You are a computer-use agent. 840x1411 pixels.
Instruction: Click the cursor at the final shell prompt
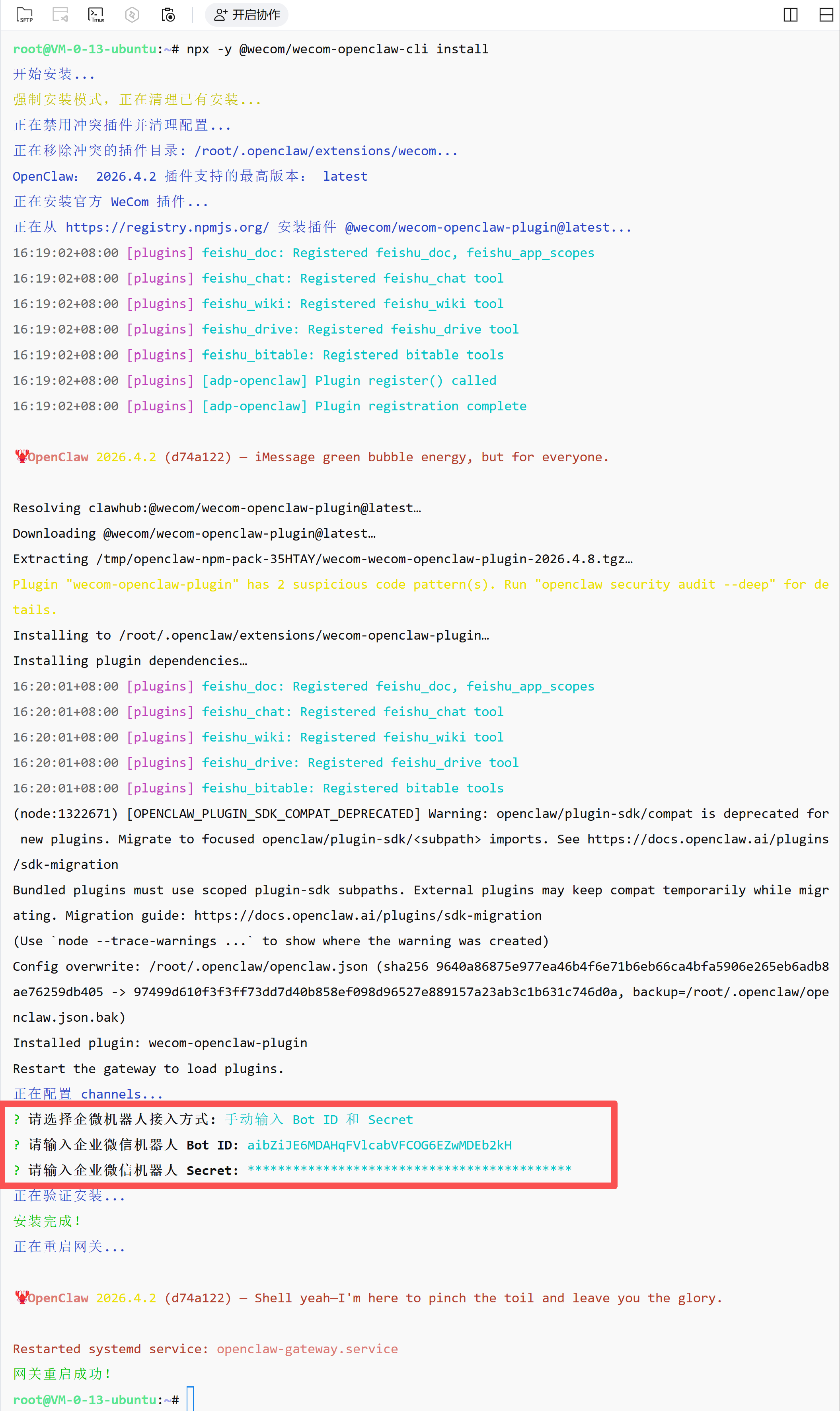click(190, 1399)
